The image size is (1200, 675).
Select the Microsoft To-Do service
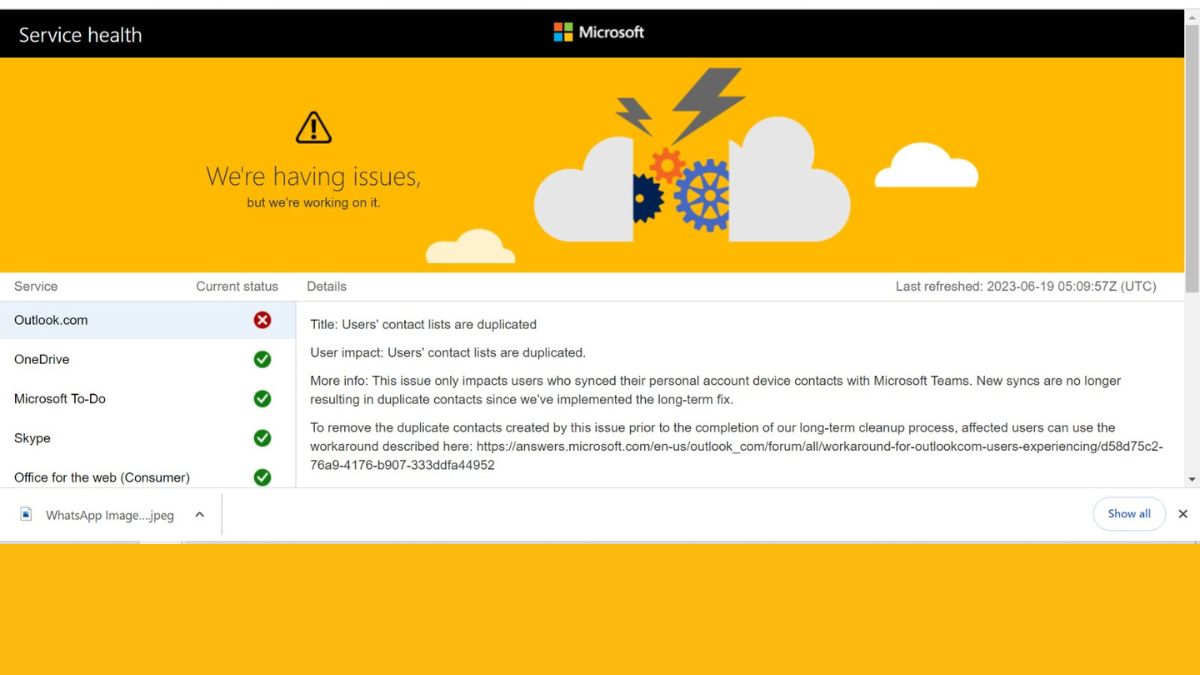[148, 398]
